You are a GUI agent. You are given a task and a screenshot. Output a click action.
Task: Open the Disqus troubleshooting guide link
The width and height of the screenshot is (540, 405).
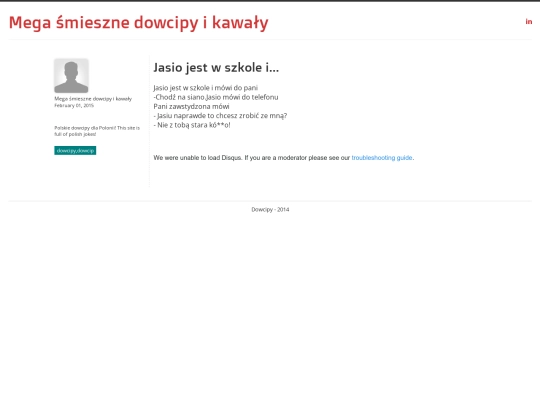pyautogui.click(x=382, y=158)
